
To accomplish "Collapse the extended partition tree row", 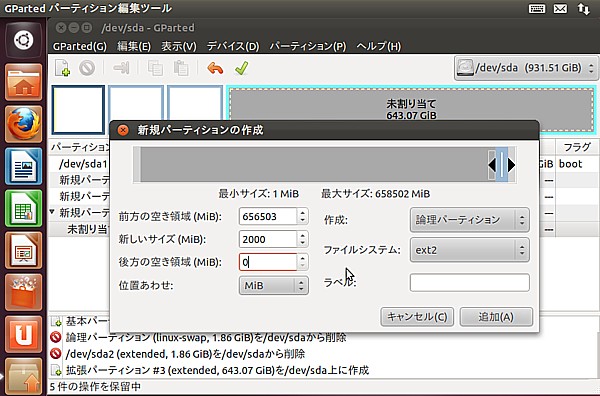I will tap(52, 212).
